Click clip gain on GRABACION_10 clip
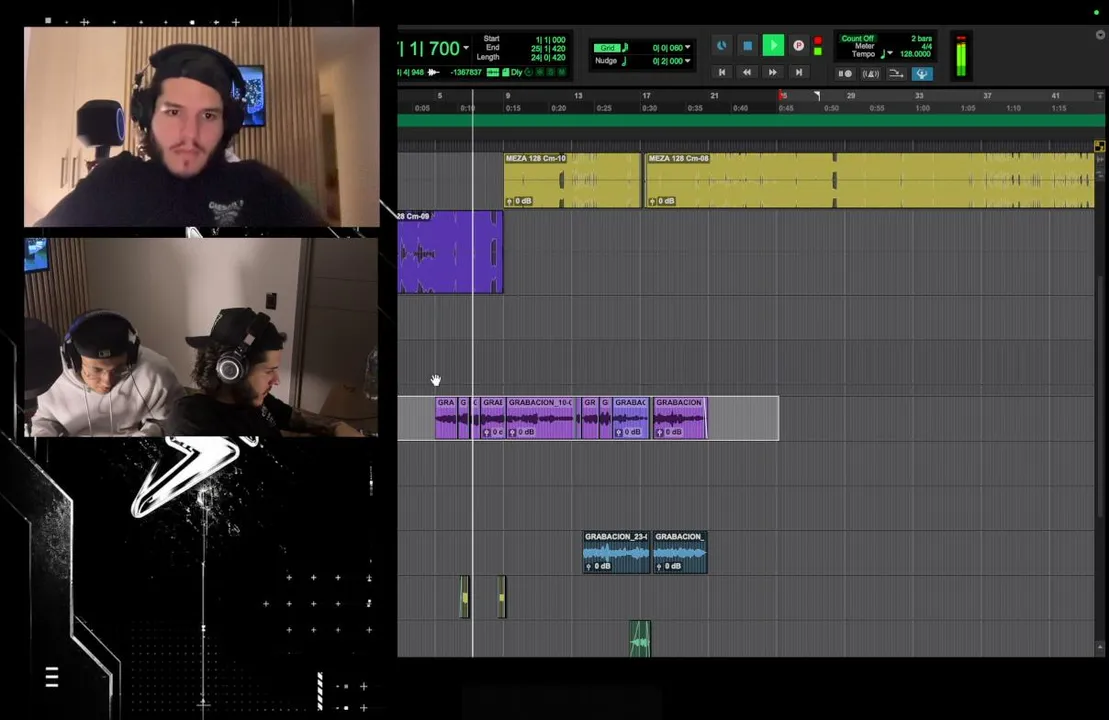The height and width of the screenshot is (720, 1109). tap(522, 432)
